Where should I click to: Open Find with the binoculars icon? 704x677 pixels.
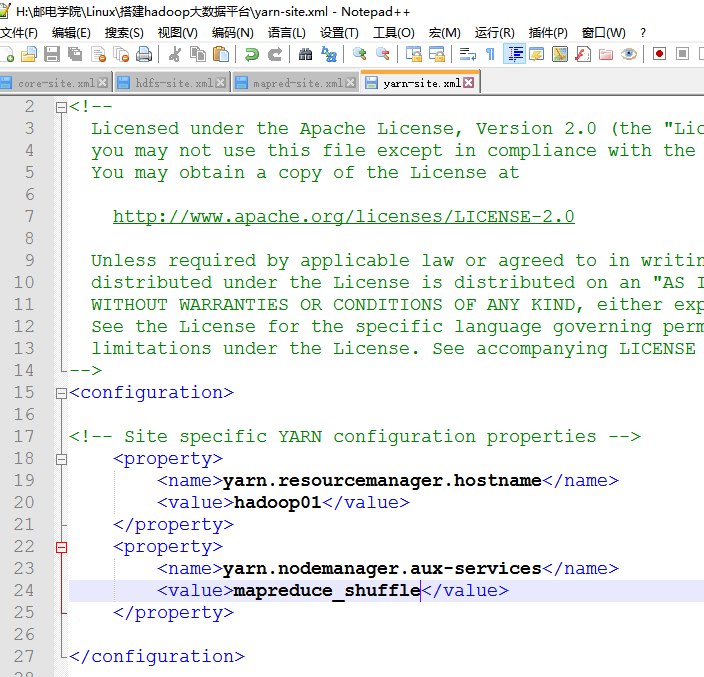305,54
